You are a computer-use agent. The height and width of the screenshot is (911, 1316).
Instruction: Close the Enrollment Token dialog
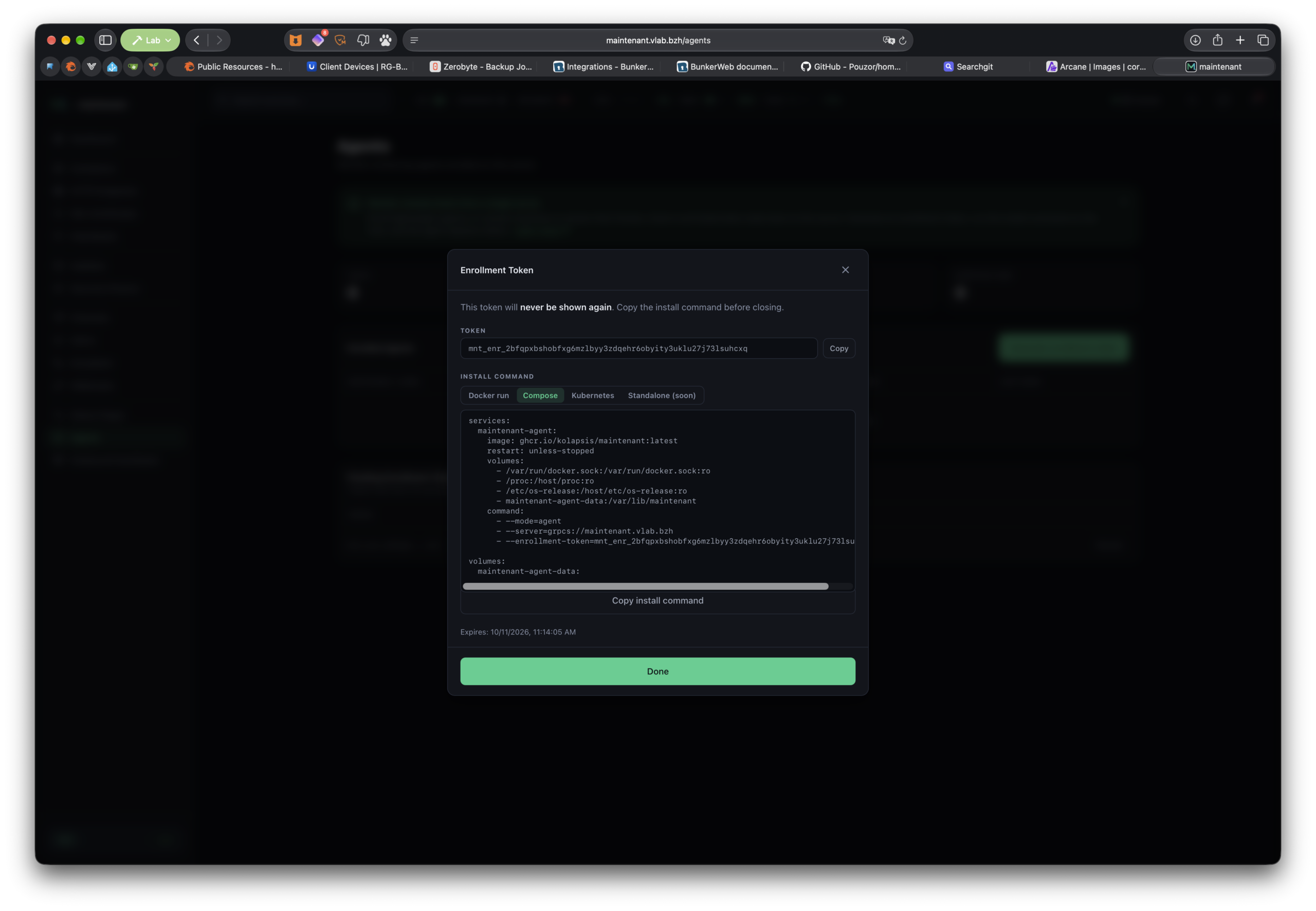[x=845, y=270]
